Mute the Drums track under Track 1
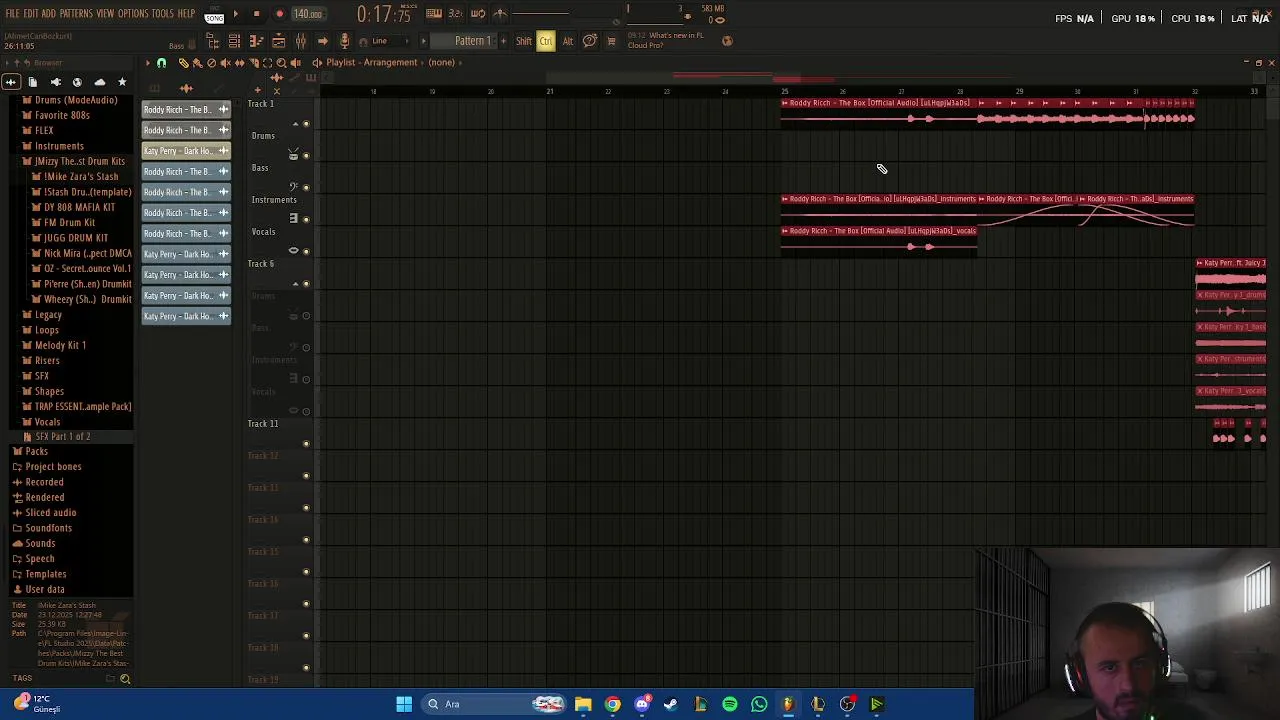Screen dimensions: 1280x720 coord(306,156)
